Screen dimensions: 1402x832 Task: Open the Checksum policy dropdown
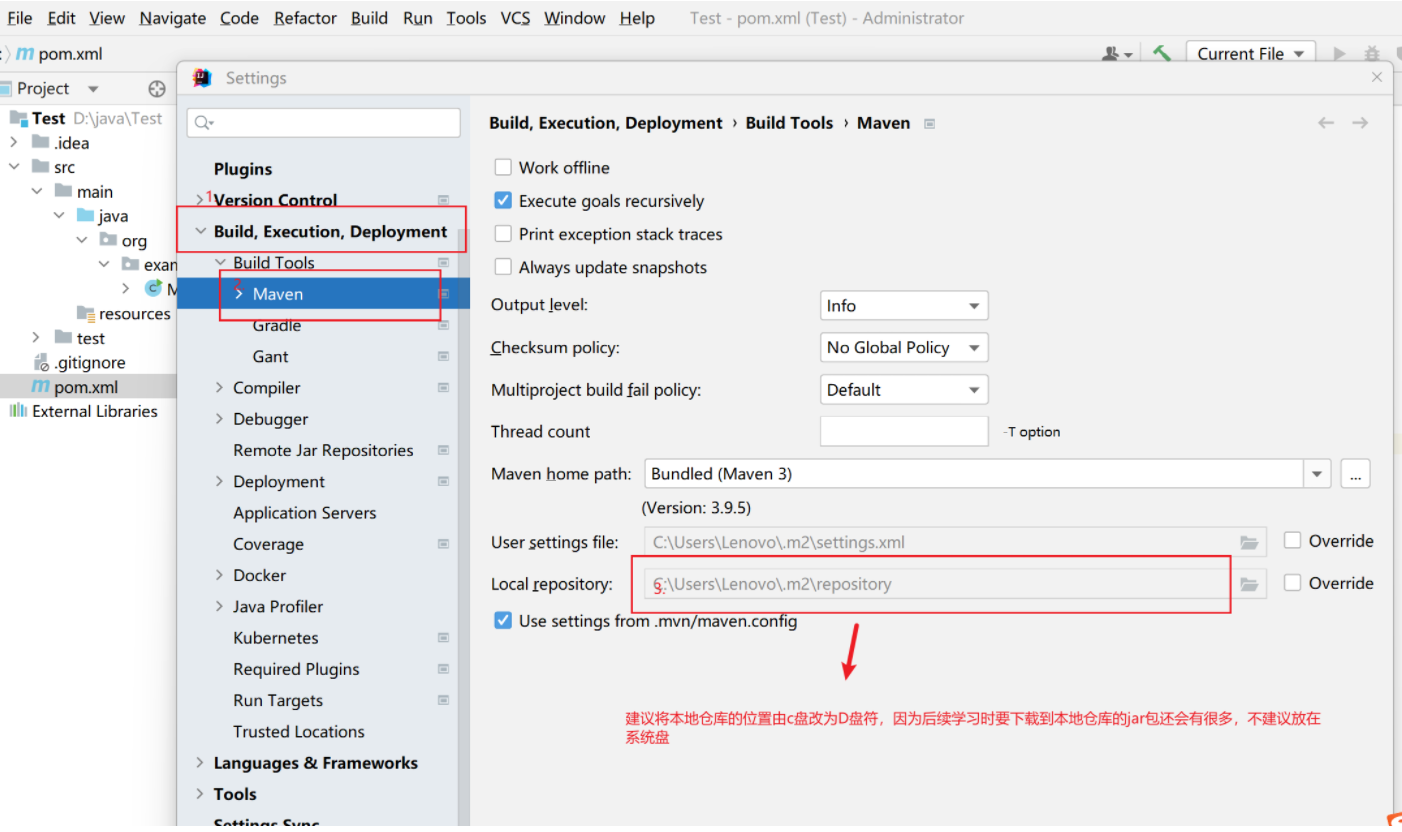click(x=904, y=348)
